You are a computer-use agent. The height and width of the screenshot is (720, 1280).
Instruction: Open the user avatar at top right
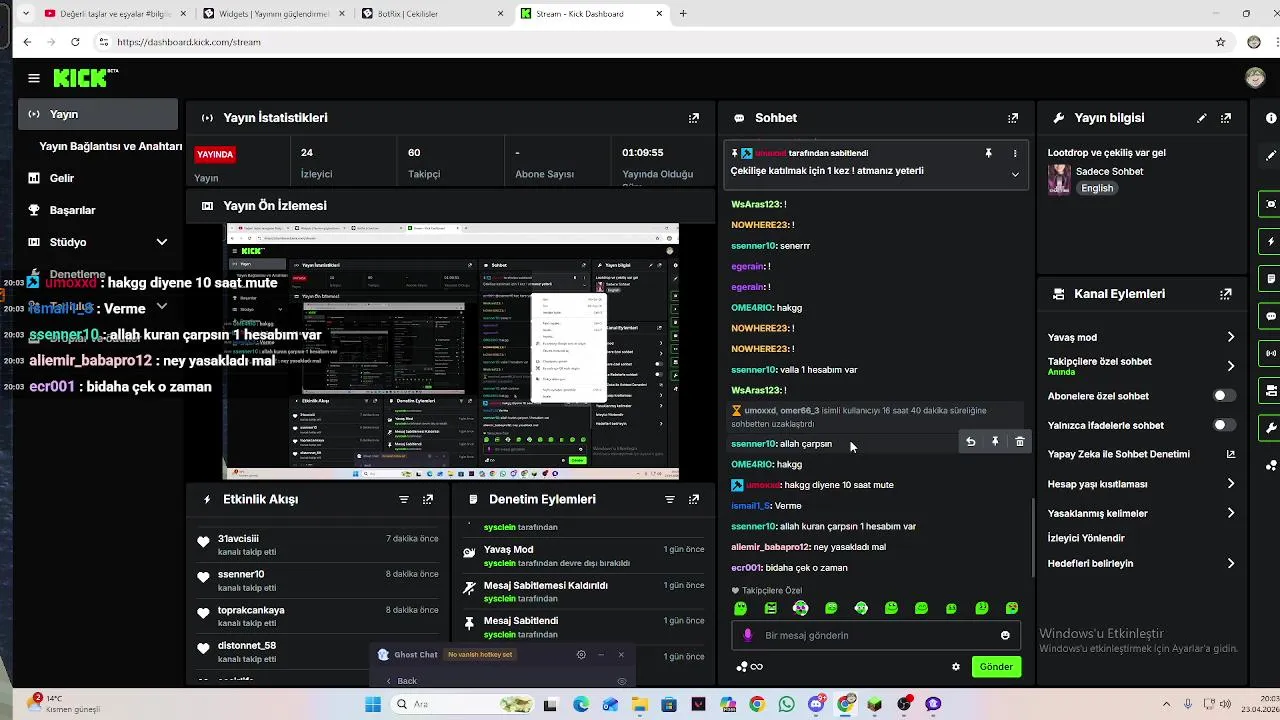click(x=1255, y=78)
